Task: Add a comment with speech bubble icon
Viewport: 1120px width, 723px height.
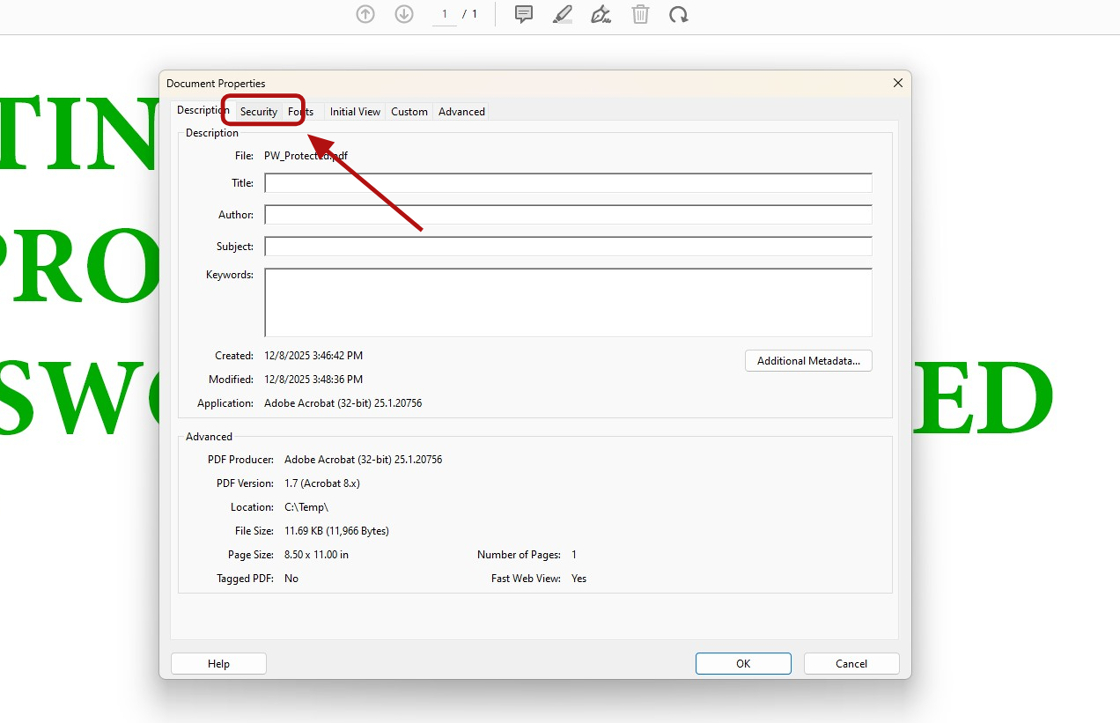Action: (x=524, y=14)
